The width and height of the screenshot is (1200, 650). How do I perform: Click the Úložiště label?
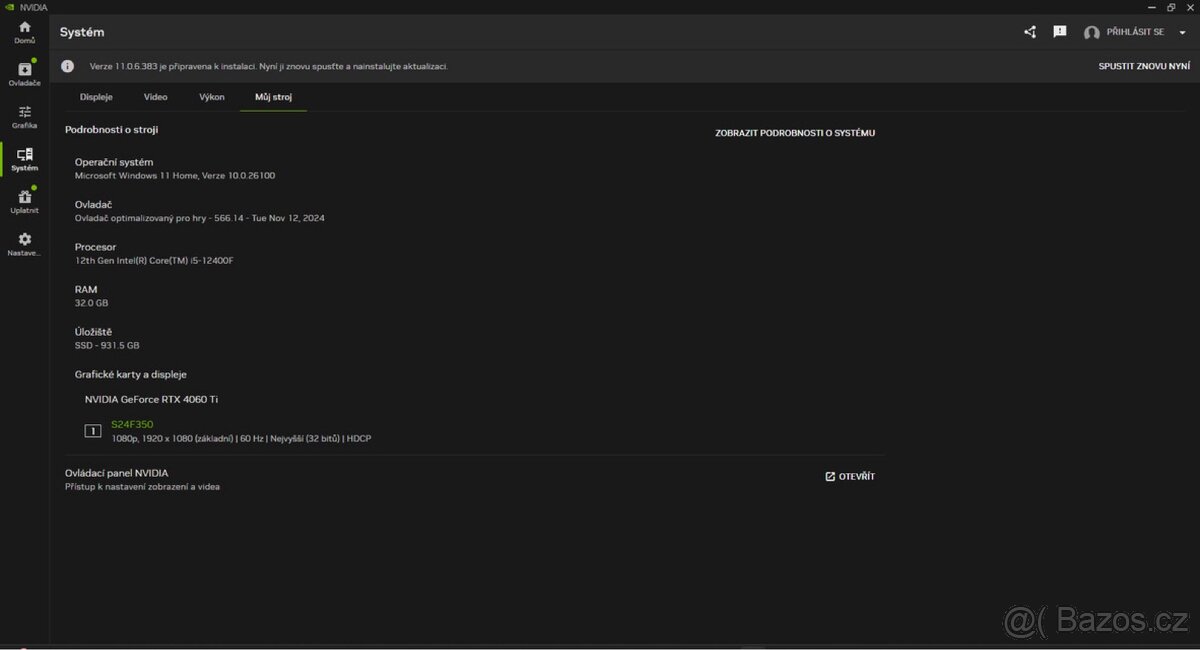94,331
